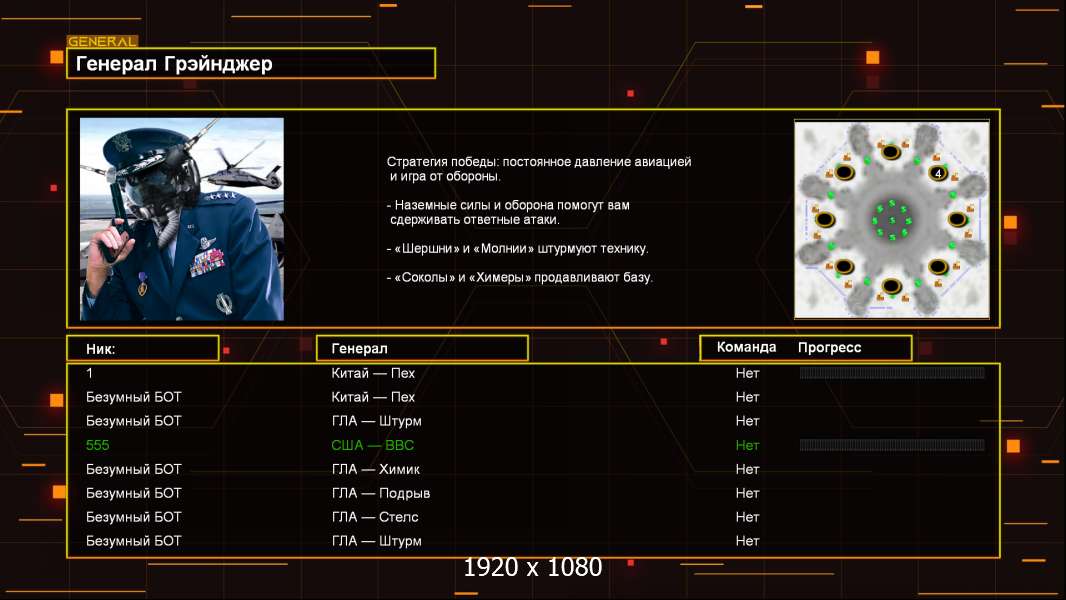Click the tip about «Шершни» и «Молнии»
Screen dimensions: 1066x600
point(517,249)
